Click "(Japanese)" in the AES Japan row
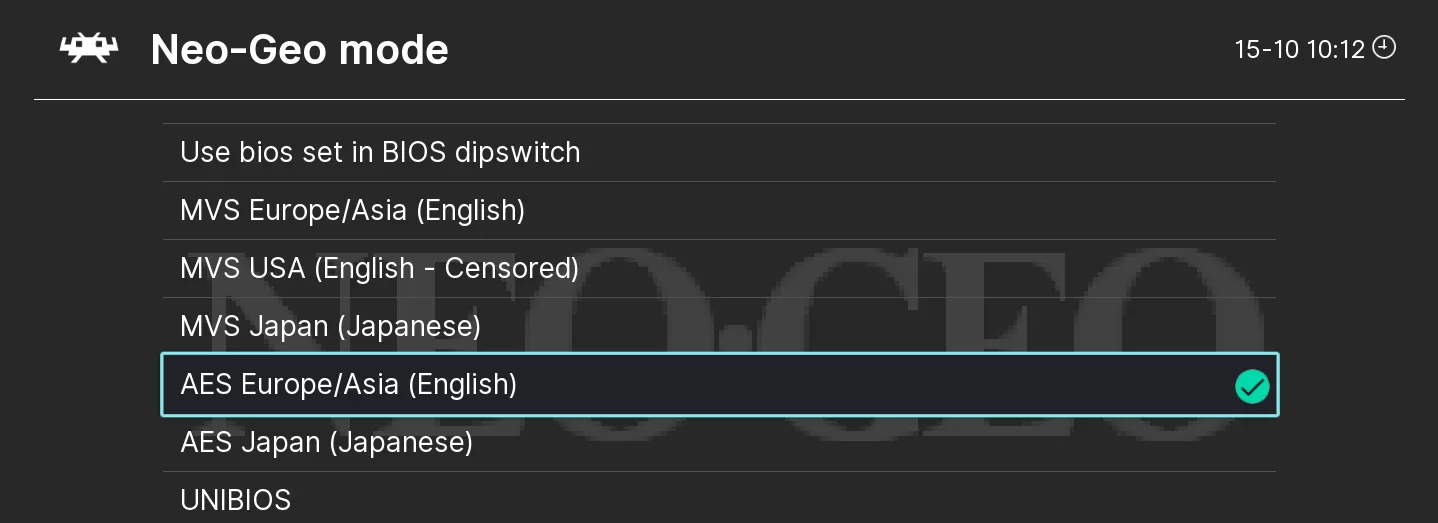Image resolution: width=1438 pixels, height=523 pixels. (400, 442)
